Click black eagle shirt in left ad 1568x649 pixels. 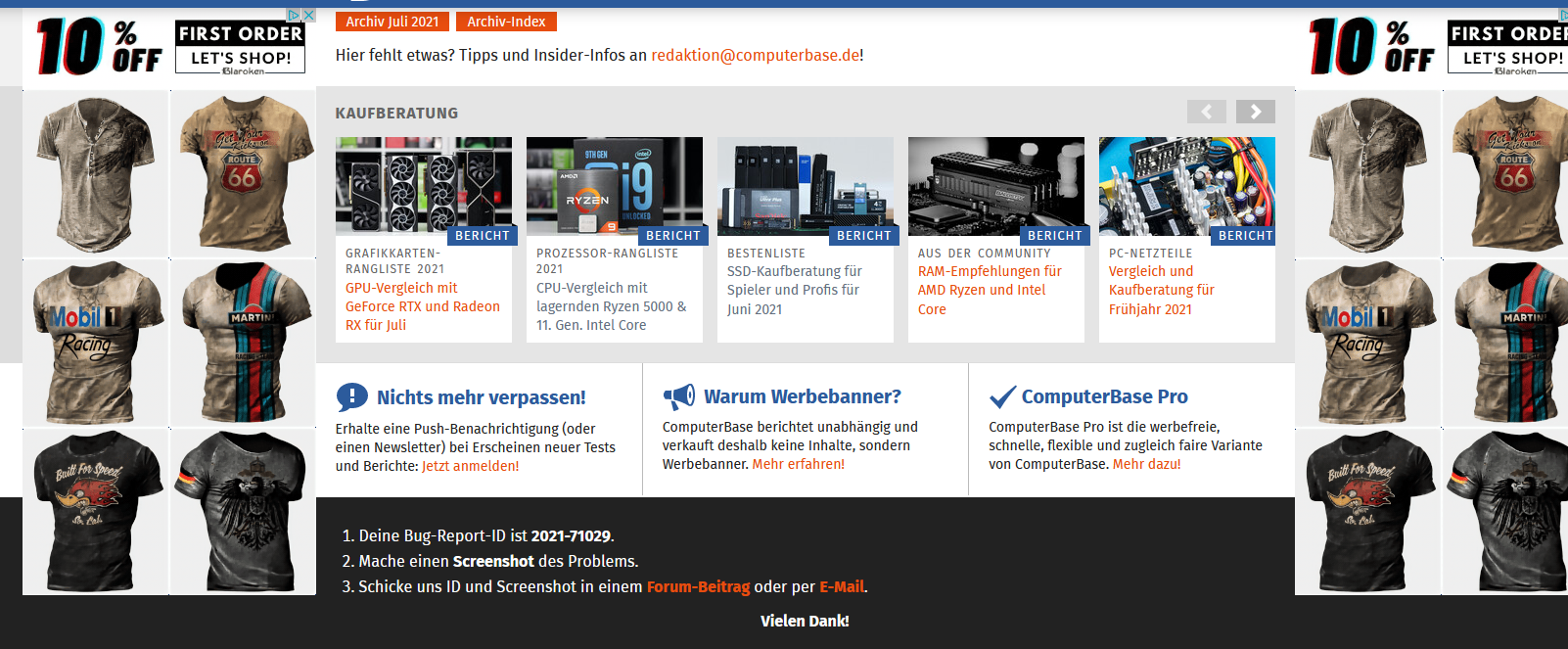point(242,511)
